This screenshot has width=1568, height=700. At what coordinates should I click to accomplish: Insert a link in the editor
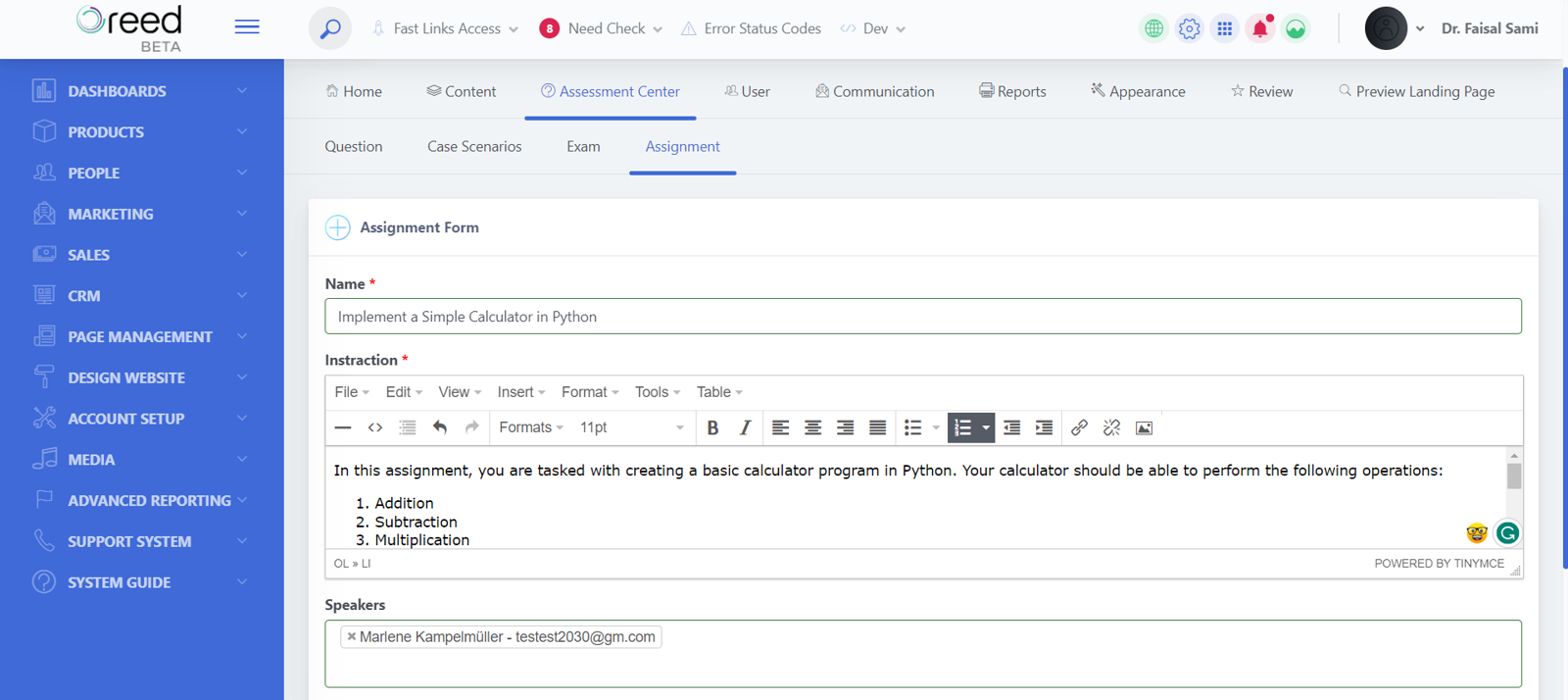(x=1079, y=427)
